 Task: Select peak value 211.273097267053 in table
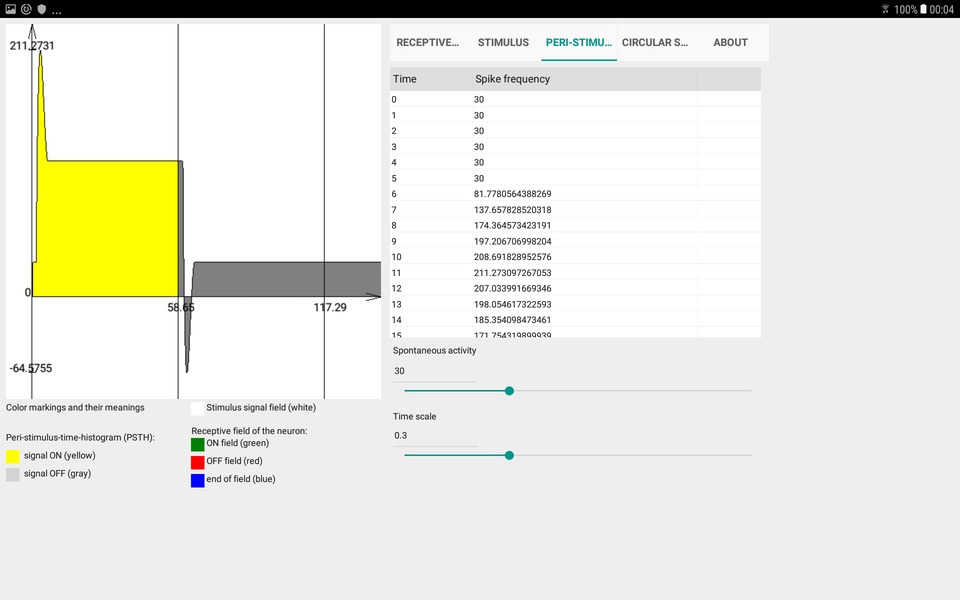512,272
